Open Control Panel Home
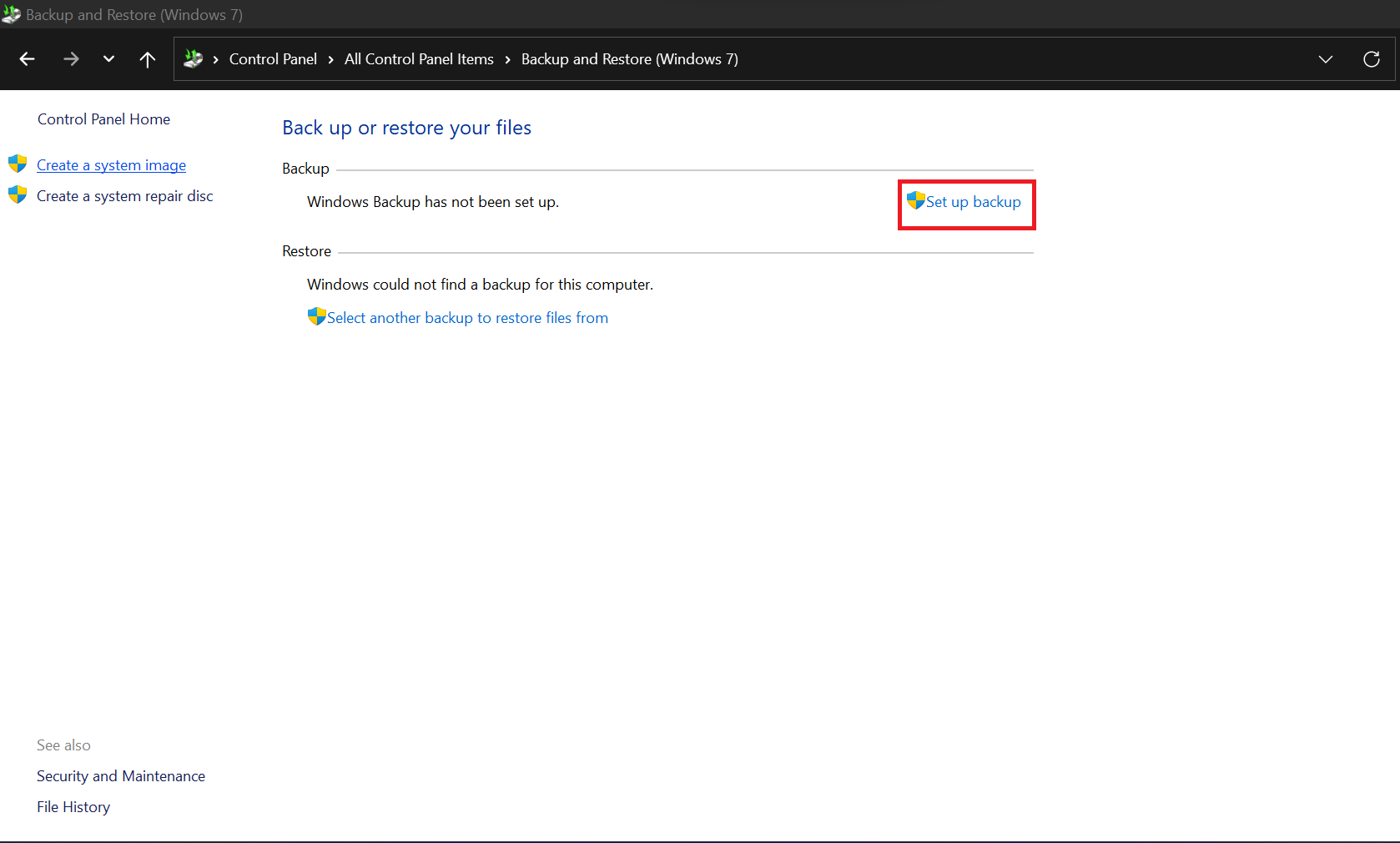 (x=103, y=119)
